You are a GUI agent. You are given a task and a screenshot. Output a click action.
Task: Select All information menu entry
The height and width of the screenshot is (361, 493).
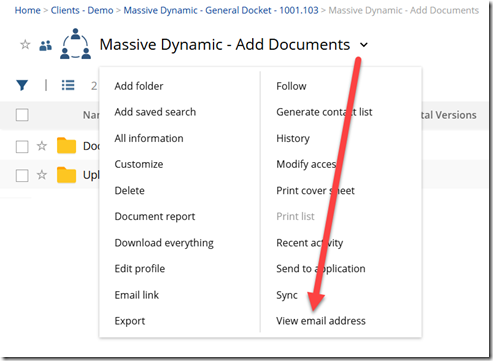pyautogui.click(x=149, y=138)
